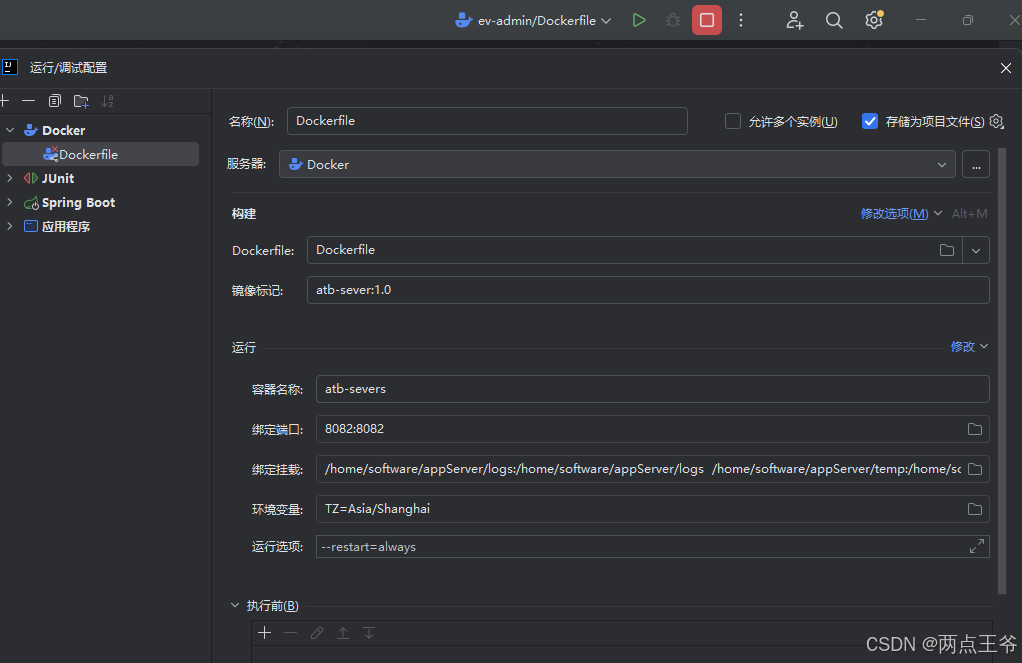Sort configurations alphabetically
The height and width of the screenshot is (663, 1022).
pyautogui.click(x=107, y=100)
